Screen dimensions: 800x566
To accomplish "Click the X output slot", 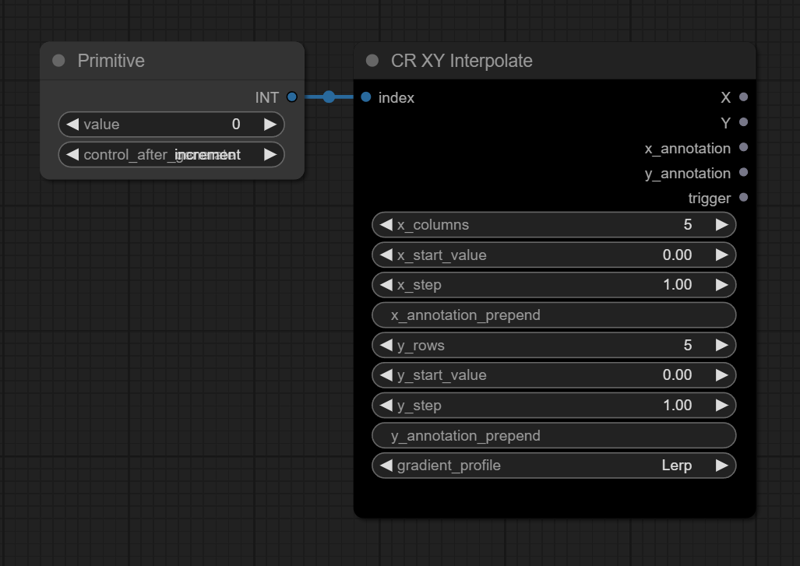I will coord(743,97).
